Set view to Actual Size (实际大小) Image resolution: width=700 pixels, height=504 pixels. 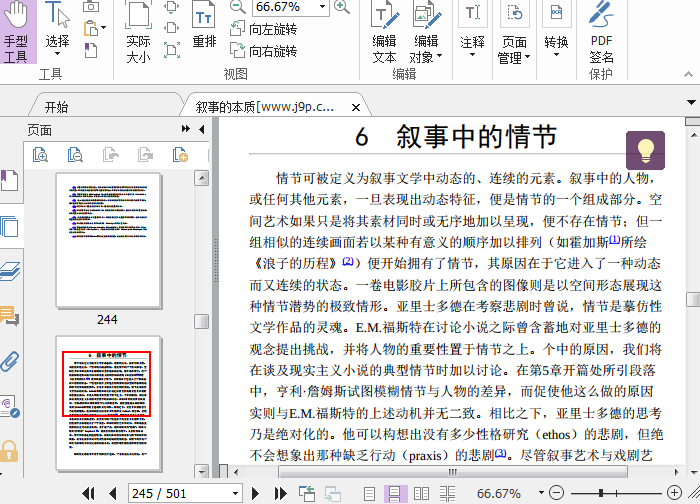[x=138, y=32]
